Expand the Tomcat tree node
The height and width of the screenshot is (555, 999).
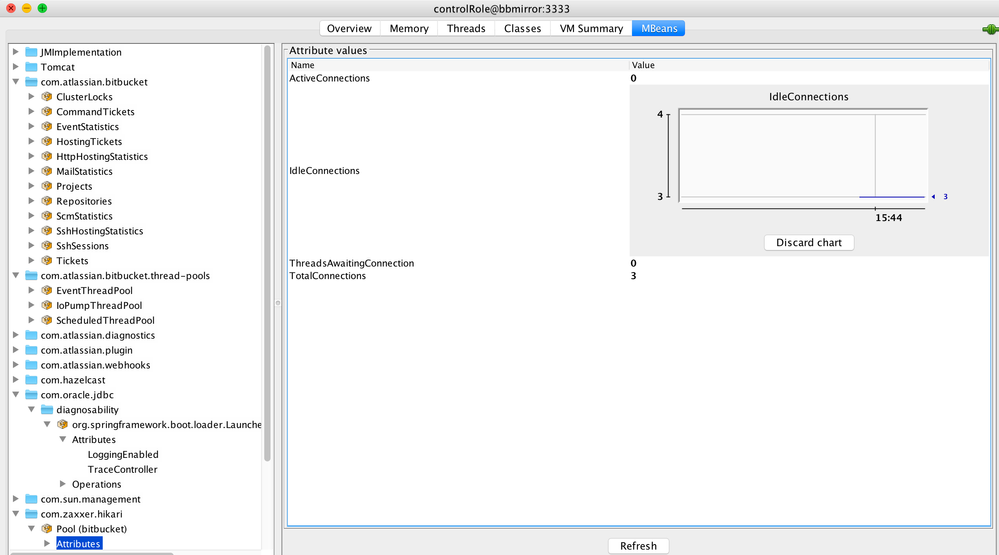[16, 67]
